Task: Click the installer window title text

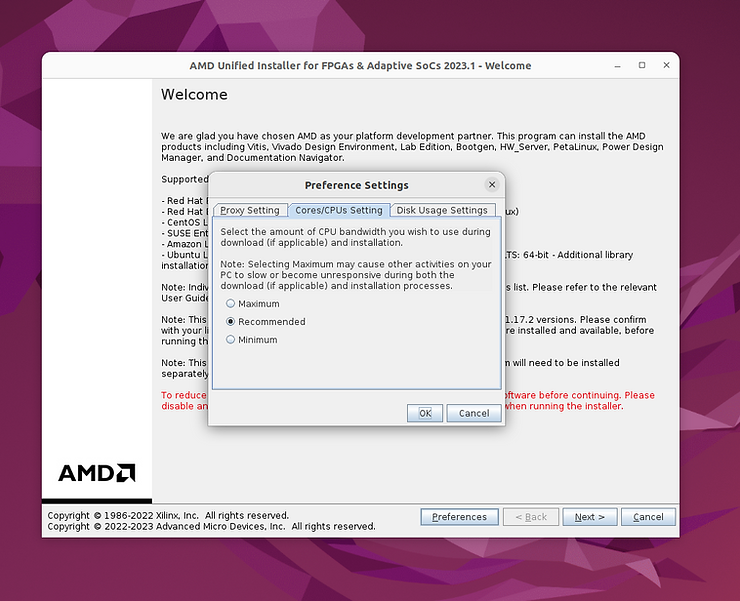Action: click(361, 66)
